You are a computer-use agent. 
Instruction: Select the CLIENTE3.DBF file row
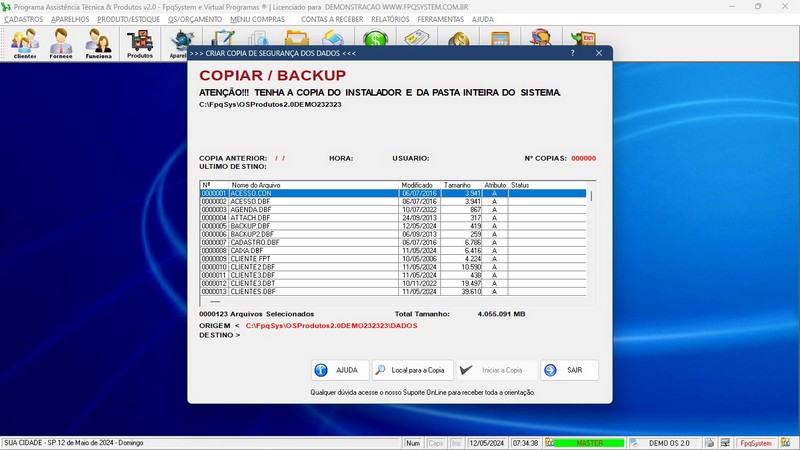pos(393,275)
